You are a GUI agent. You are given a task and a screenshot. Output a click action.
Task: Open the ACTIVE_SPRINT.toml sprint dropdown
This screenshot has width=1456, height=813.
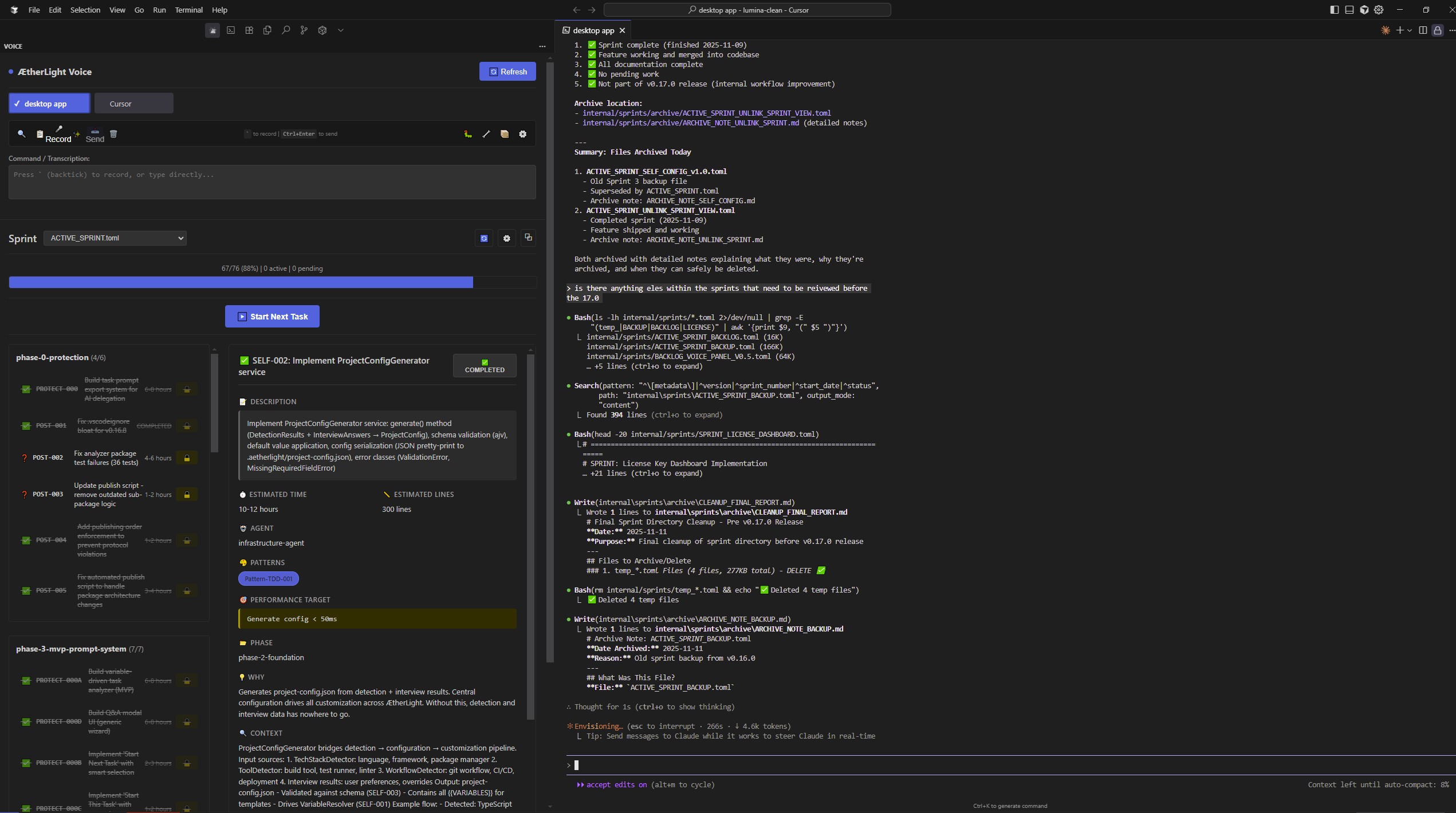point(115,238)
